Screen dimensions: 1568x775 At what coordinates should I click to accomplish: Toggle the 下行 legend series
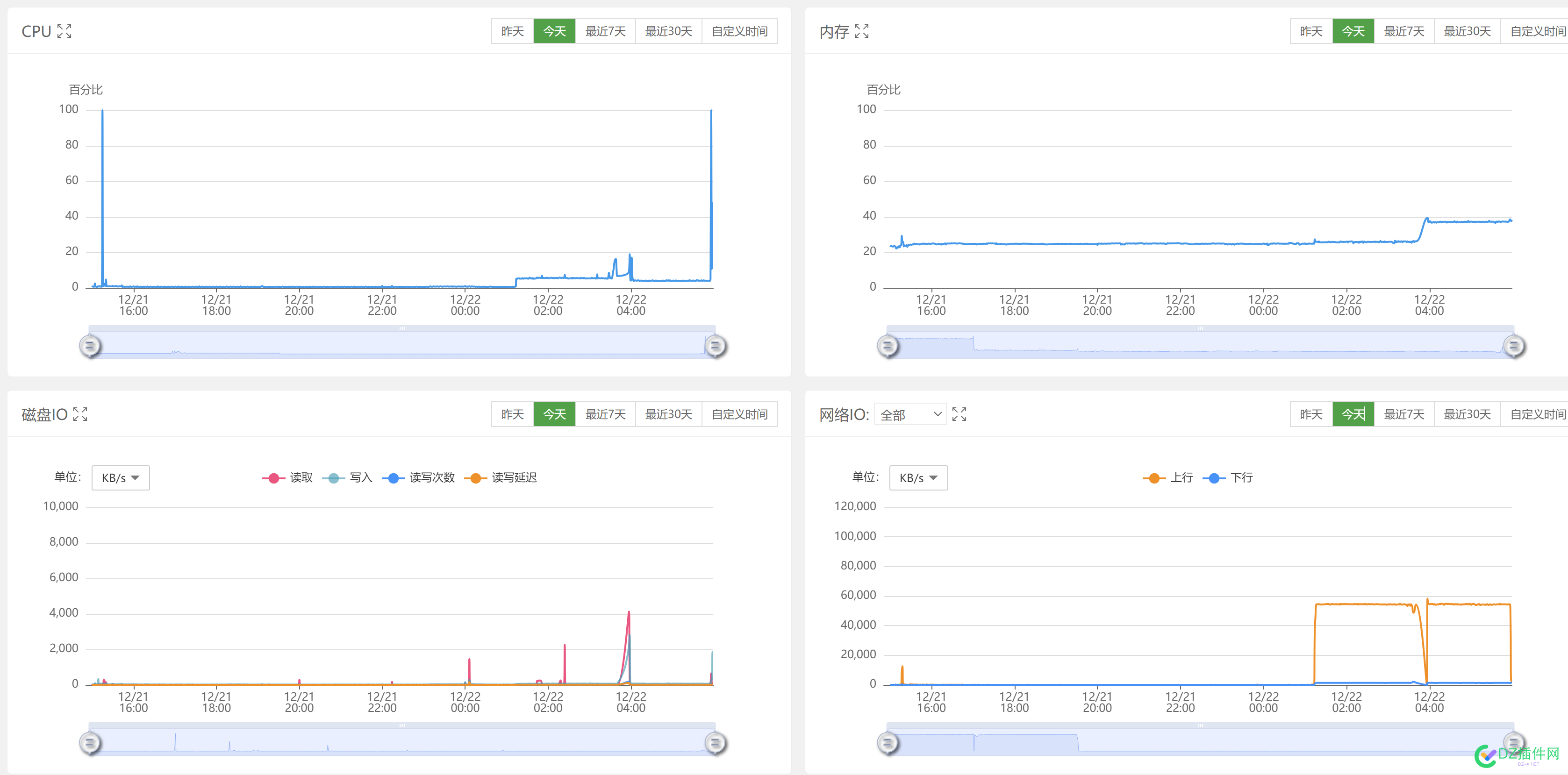1228,477
